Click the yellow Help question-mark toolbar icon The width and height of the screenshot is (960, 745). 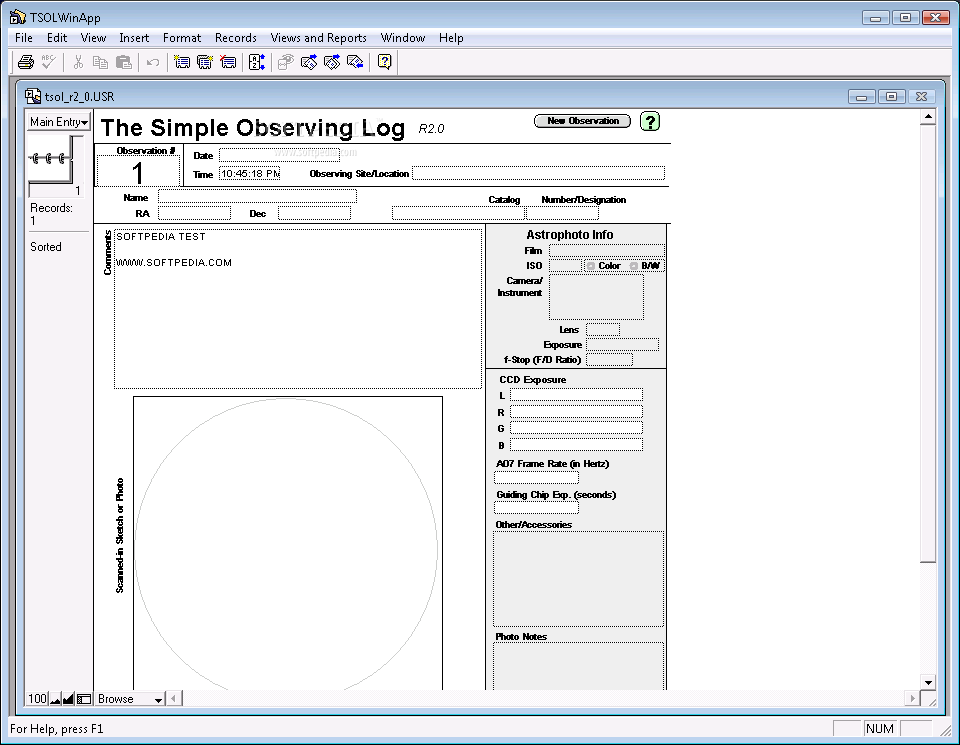point(384,62)
